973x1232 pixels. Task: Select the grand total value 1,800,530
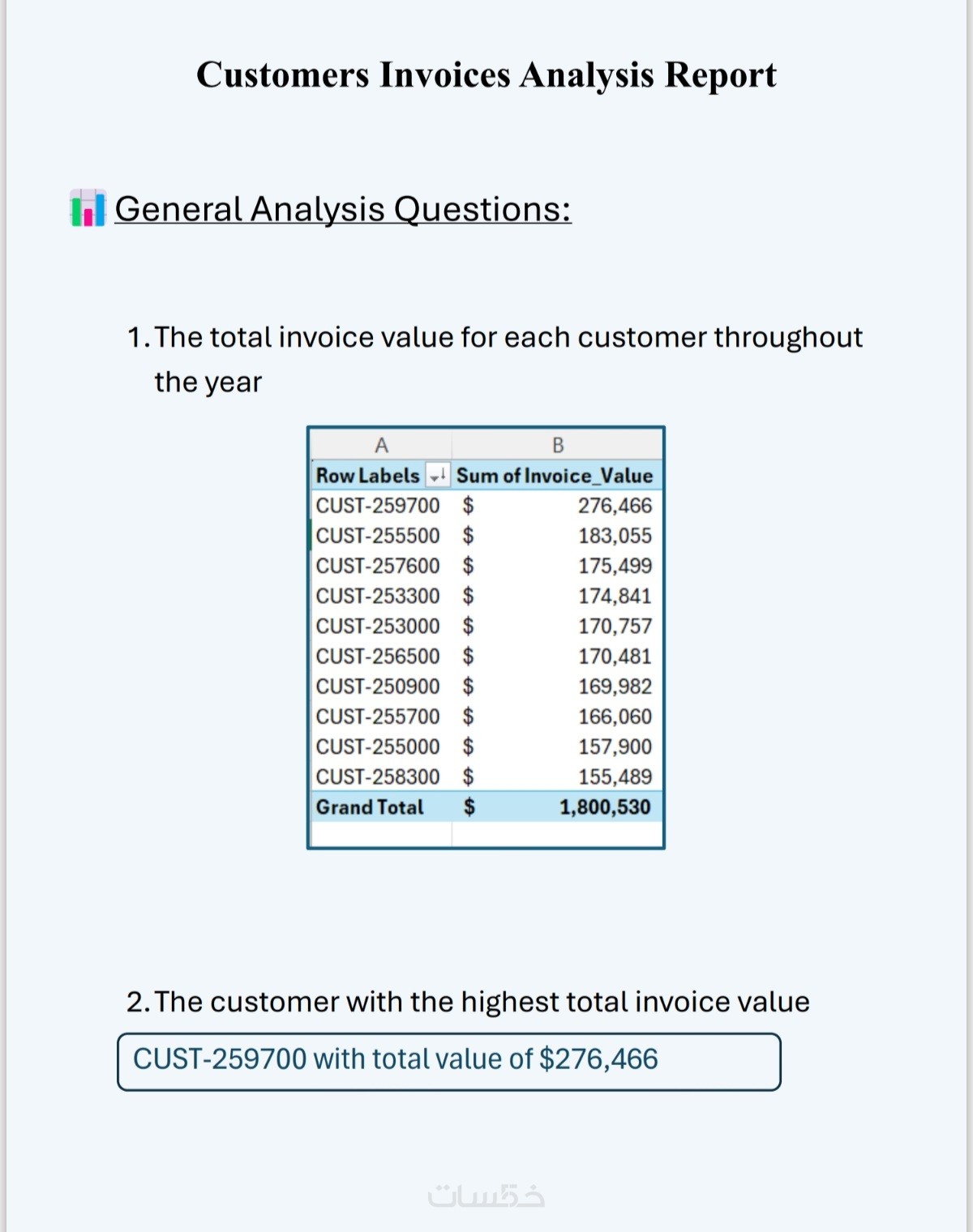point(605,807)
